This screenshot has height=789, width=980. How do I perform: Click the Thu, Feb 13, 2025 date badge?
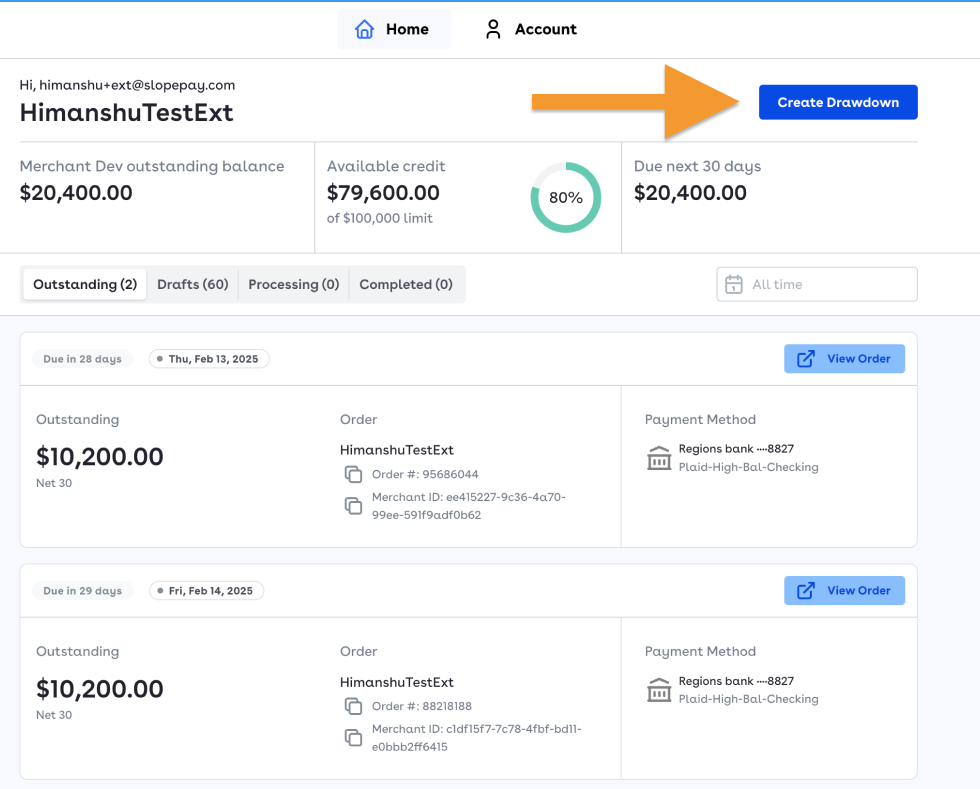click(209, 359)
